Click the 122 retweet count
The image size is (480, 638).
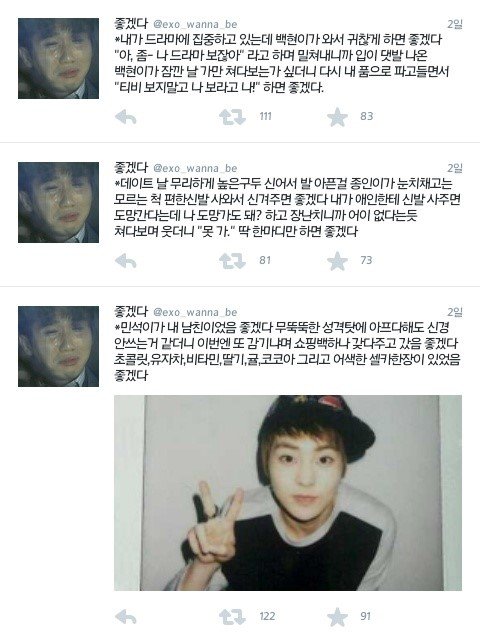click(267, 616)
